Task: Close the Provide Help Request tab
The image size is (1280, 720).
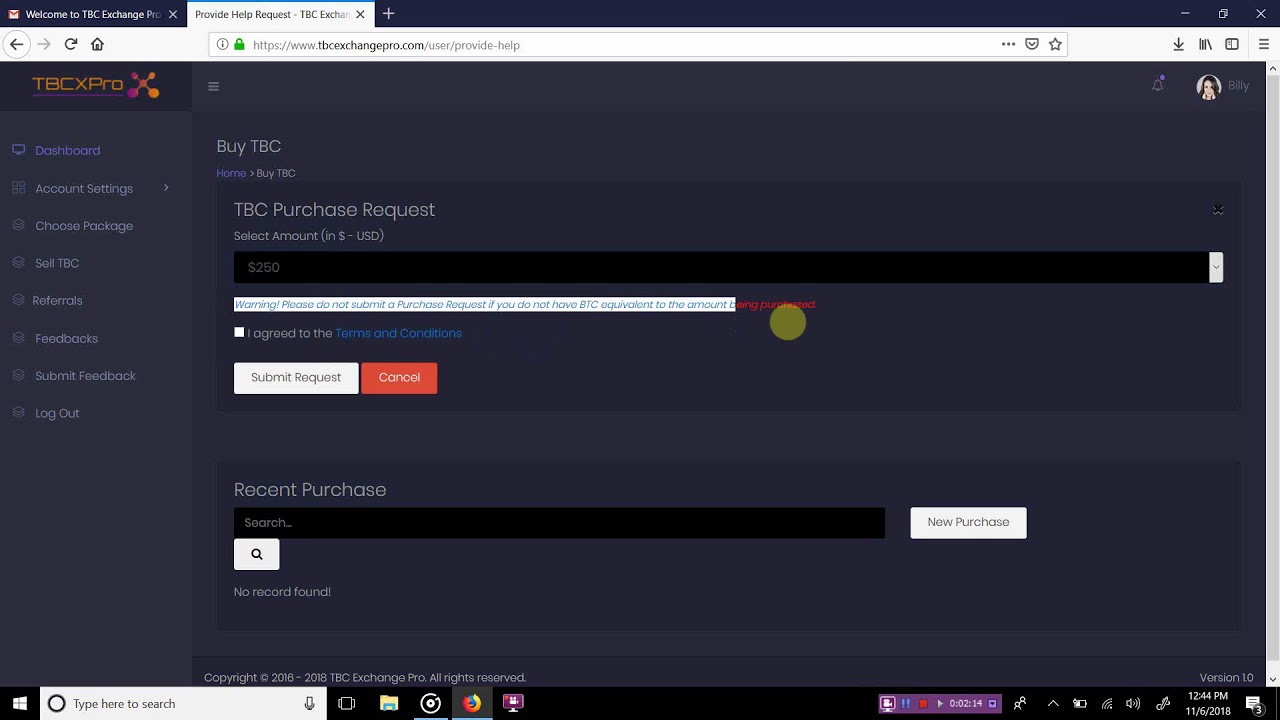Action: click(360, 14)
